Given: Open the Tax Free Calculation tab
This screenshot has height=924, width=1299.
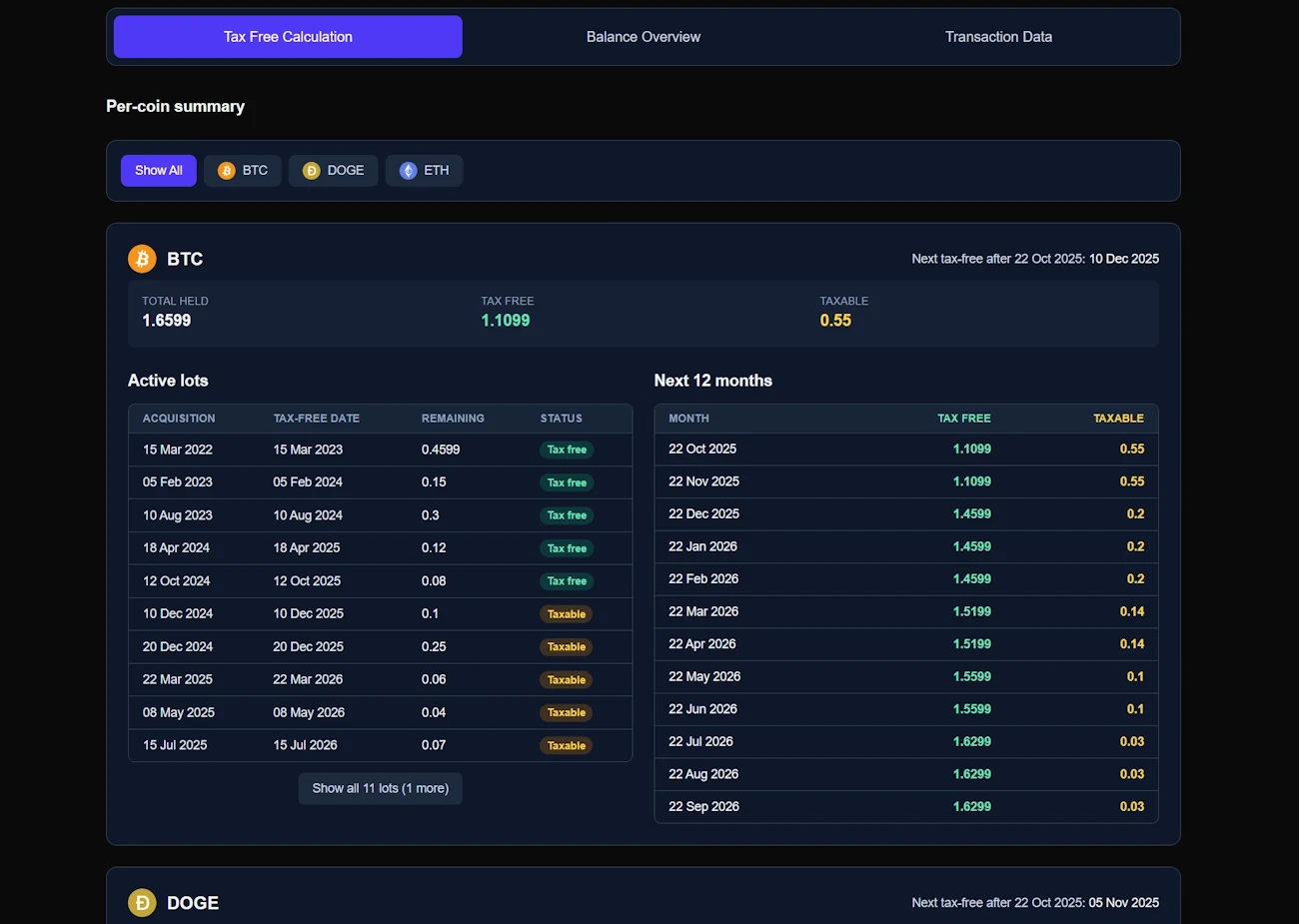Looking at the screenshot, I should point(288,37).
